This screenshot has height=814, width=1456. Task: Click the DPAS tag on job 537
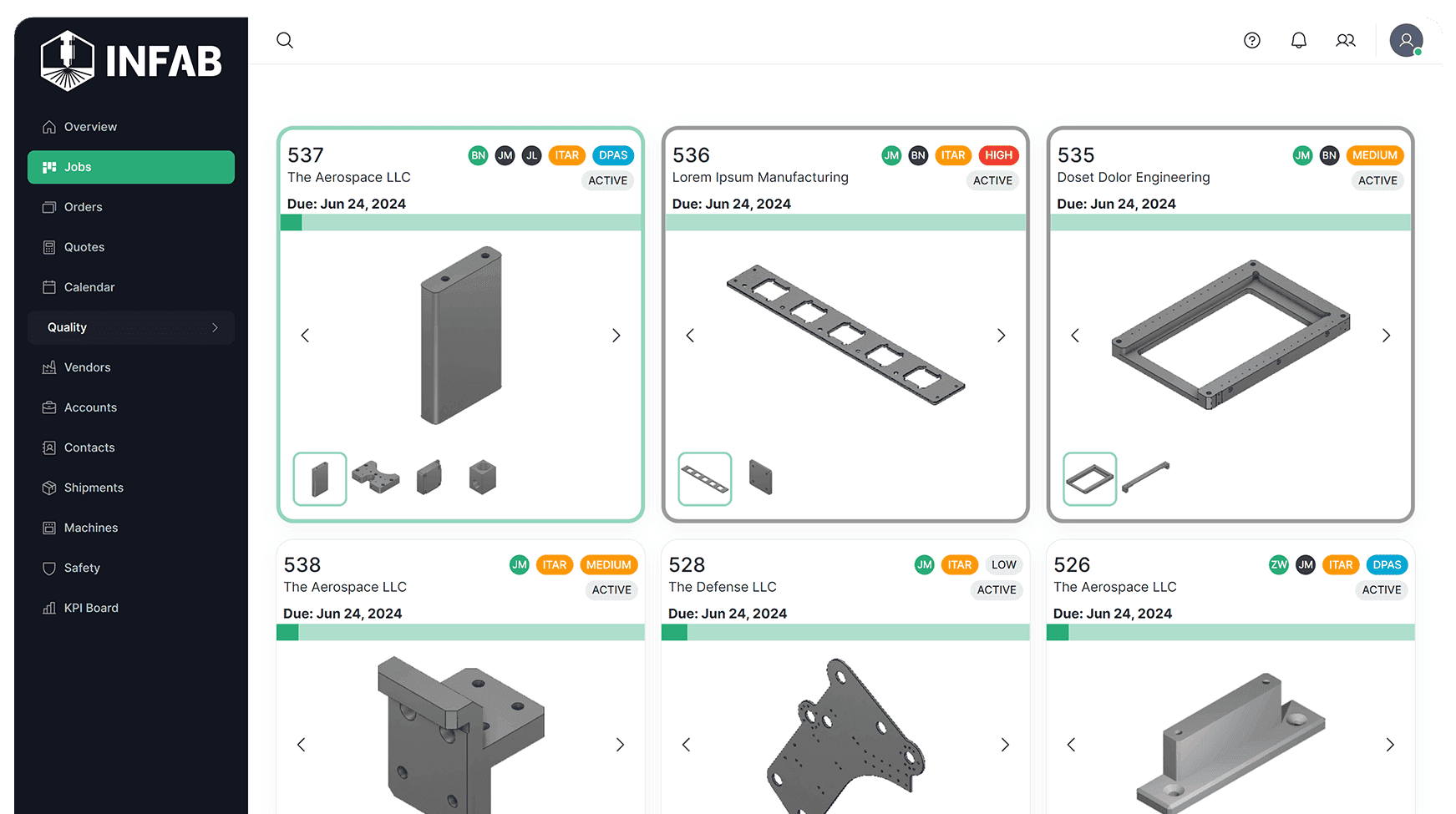click(613, 155)
